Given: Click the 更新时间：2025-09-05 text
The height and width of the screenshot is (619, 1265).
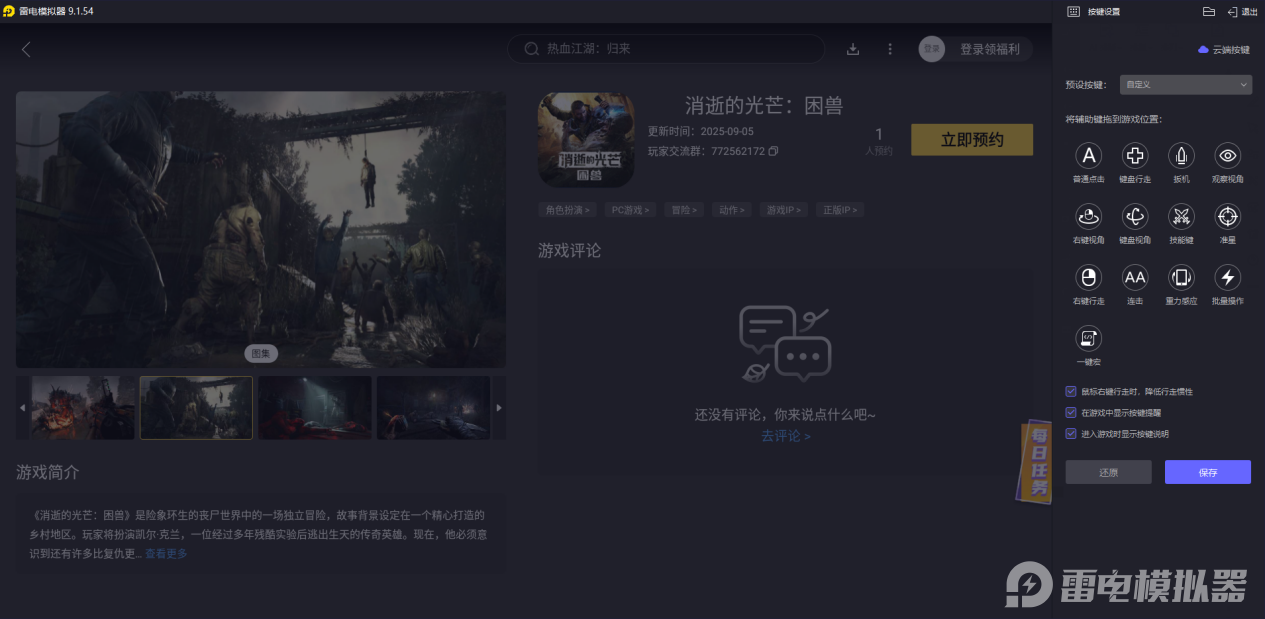Looking at the screenshot, I should (701, 132).
